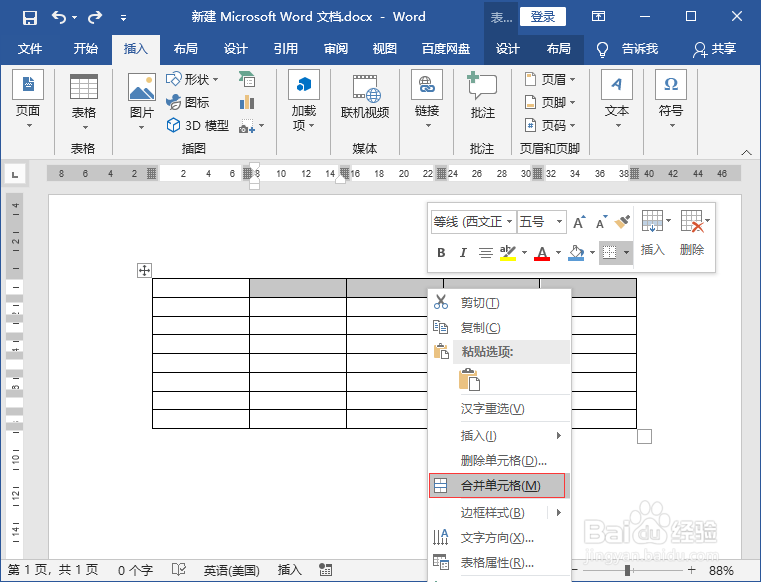Switch to the 百度网盘 tab

pyautogui.click(x=446, y=49)
